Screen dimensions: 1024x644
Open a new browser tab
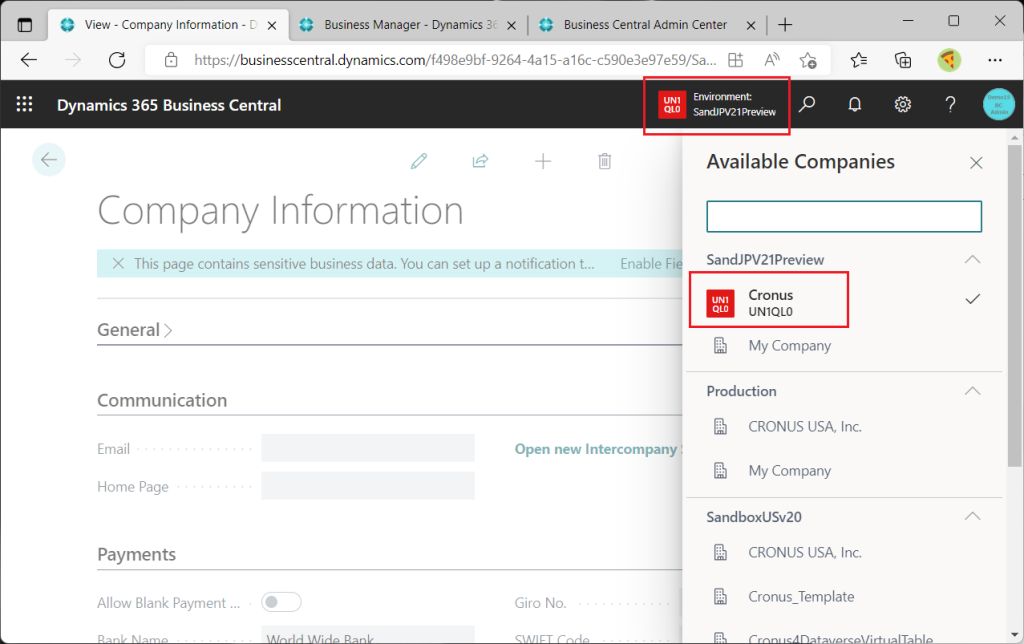pyautogui.click(x=785, y=25)
